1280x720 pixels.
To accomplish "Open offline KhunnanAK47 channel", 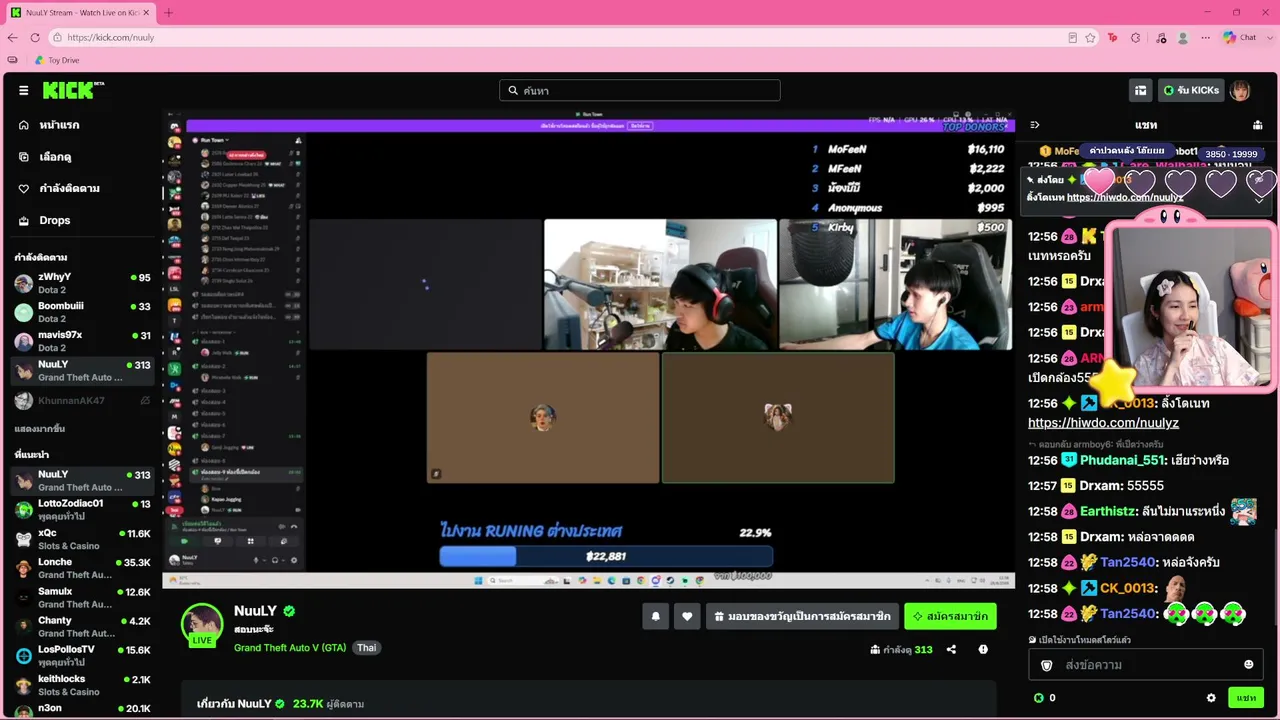I will pos(82,400).
